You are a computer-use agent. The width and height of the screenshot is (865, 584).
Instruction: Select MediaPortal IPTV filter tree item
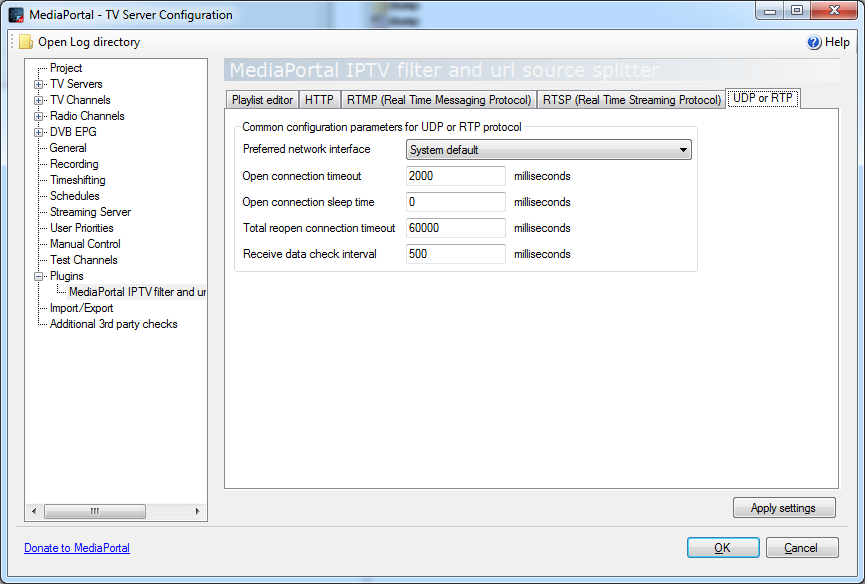(137, 292)
